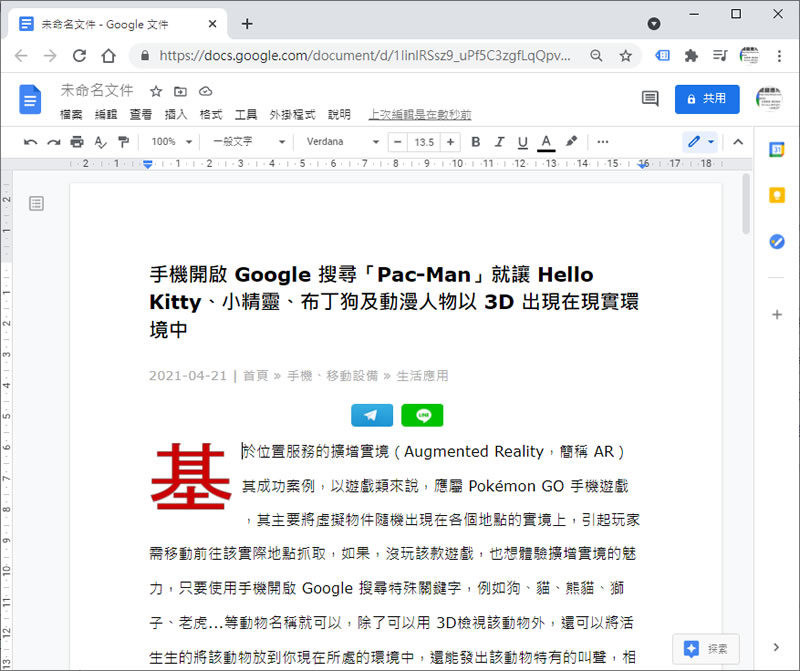Toggle italic formatting
The width and height of the screenshot is (800, 671).
[x=499, y=142]
